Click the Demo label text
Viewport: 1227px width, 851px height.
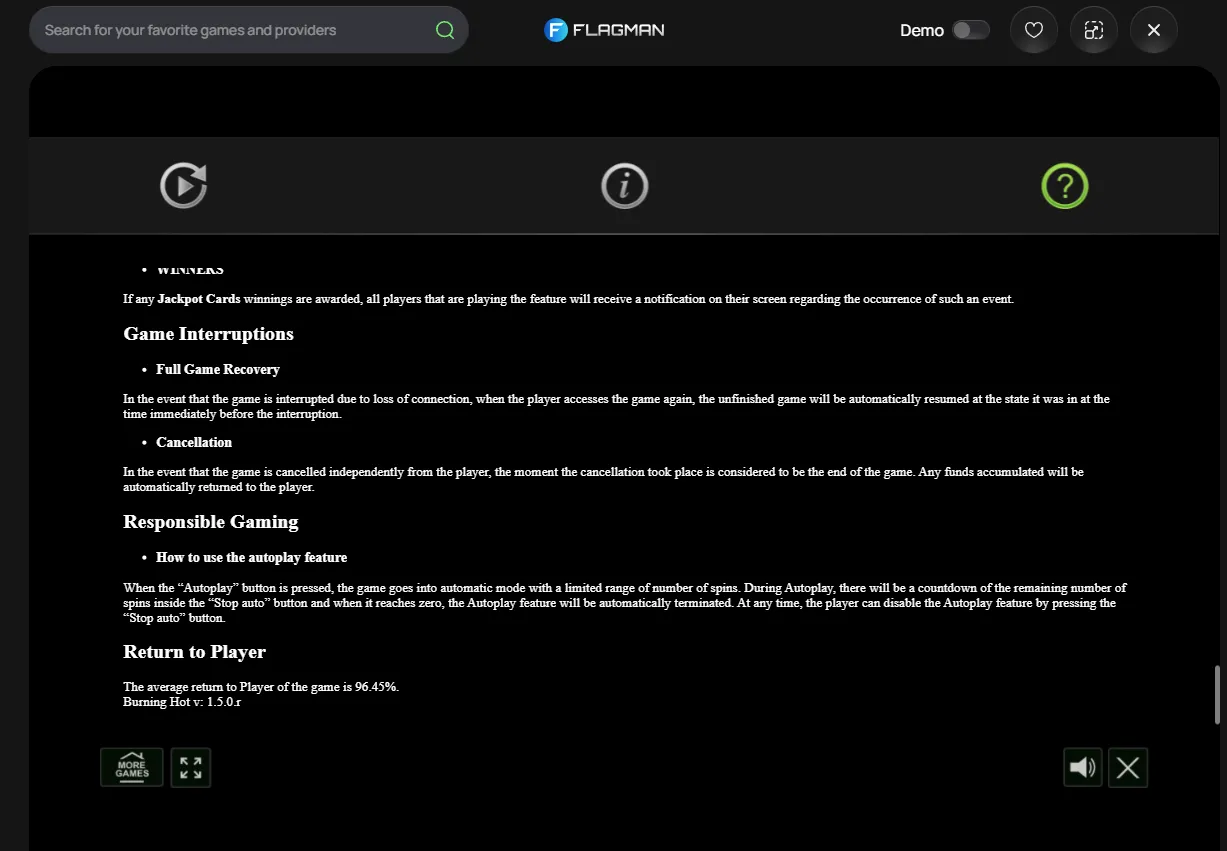coord(922,30)
